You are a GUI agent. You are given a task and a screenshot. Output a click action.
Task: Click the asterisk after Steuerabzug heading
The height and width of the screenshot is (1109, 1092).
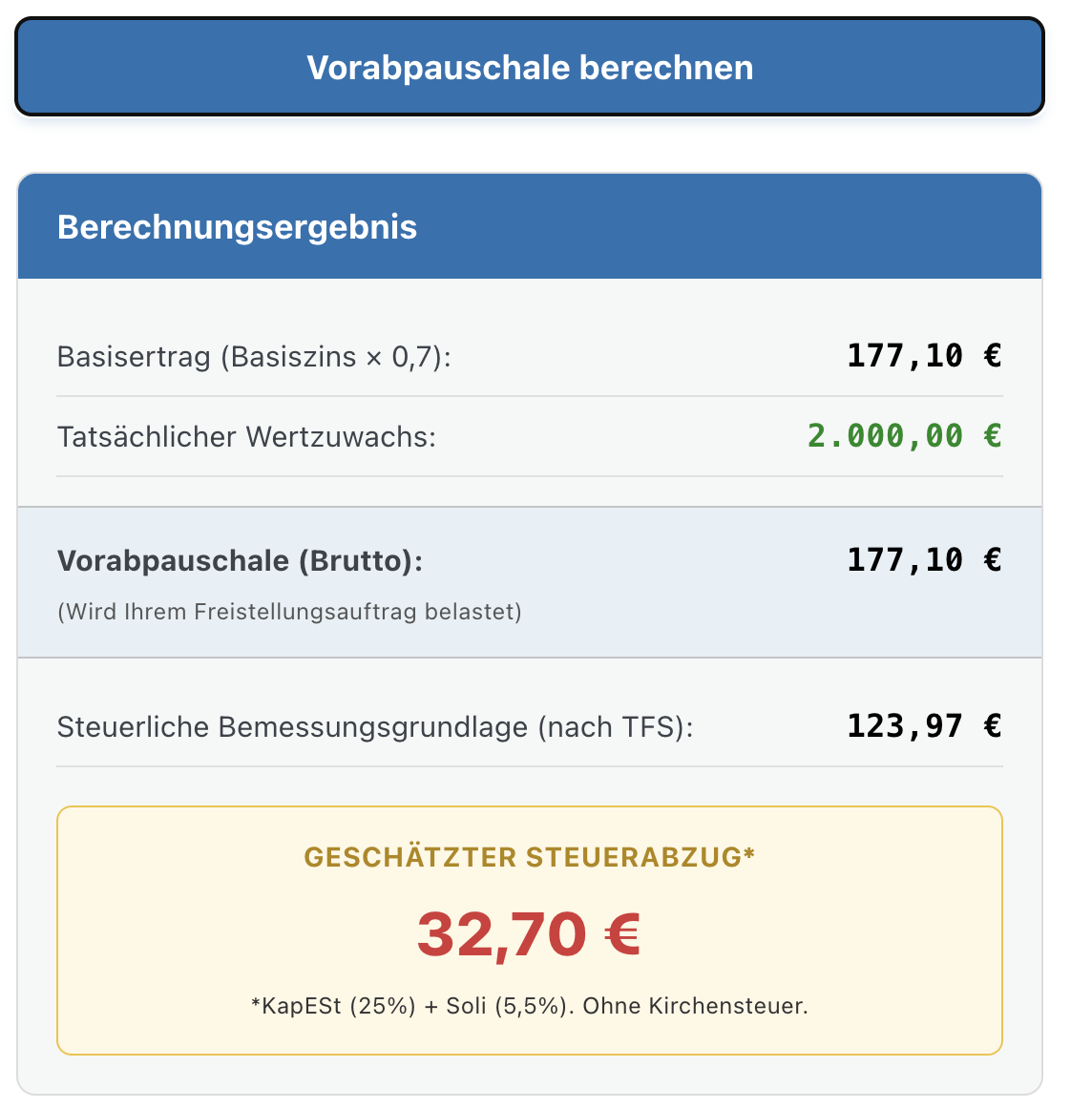749,853
